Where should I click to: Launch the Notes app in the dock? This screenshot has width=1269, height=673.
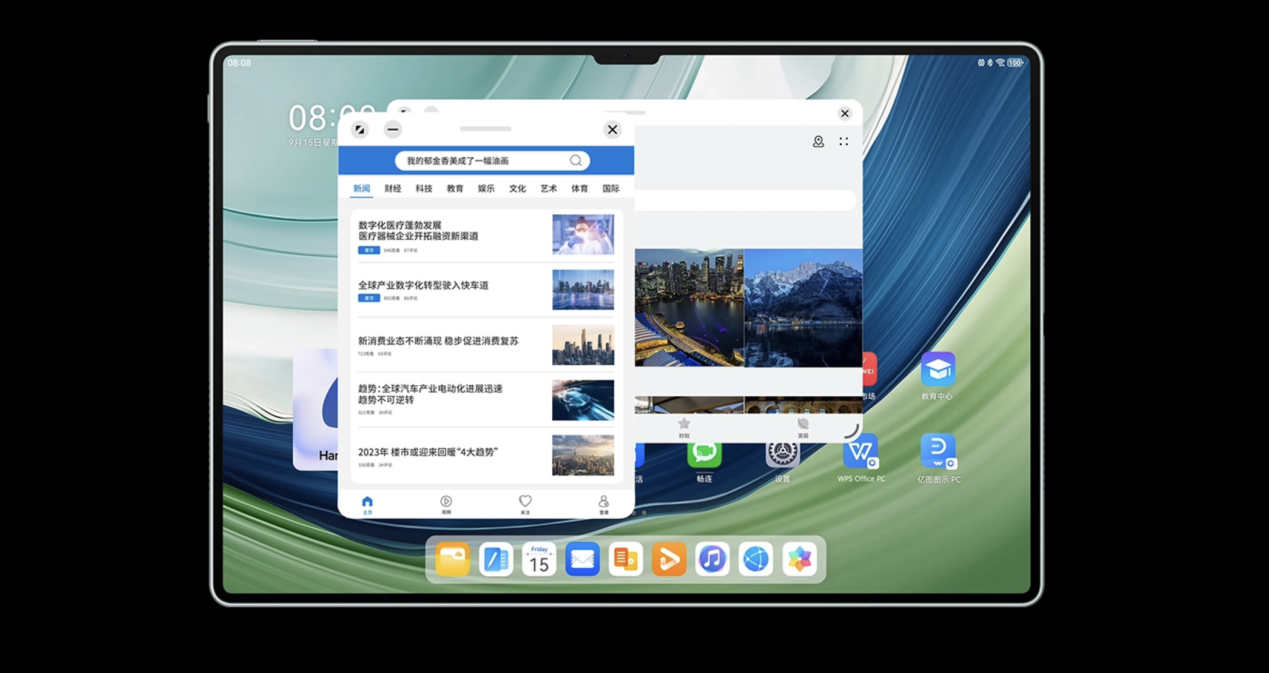[x=495, y=559]
